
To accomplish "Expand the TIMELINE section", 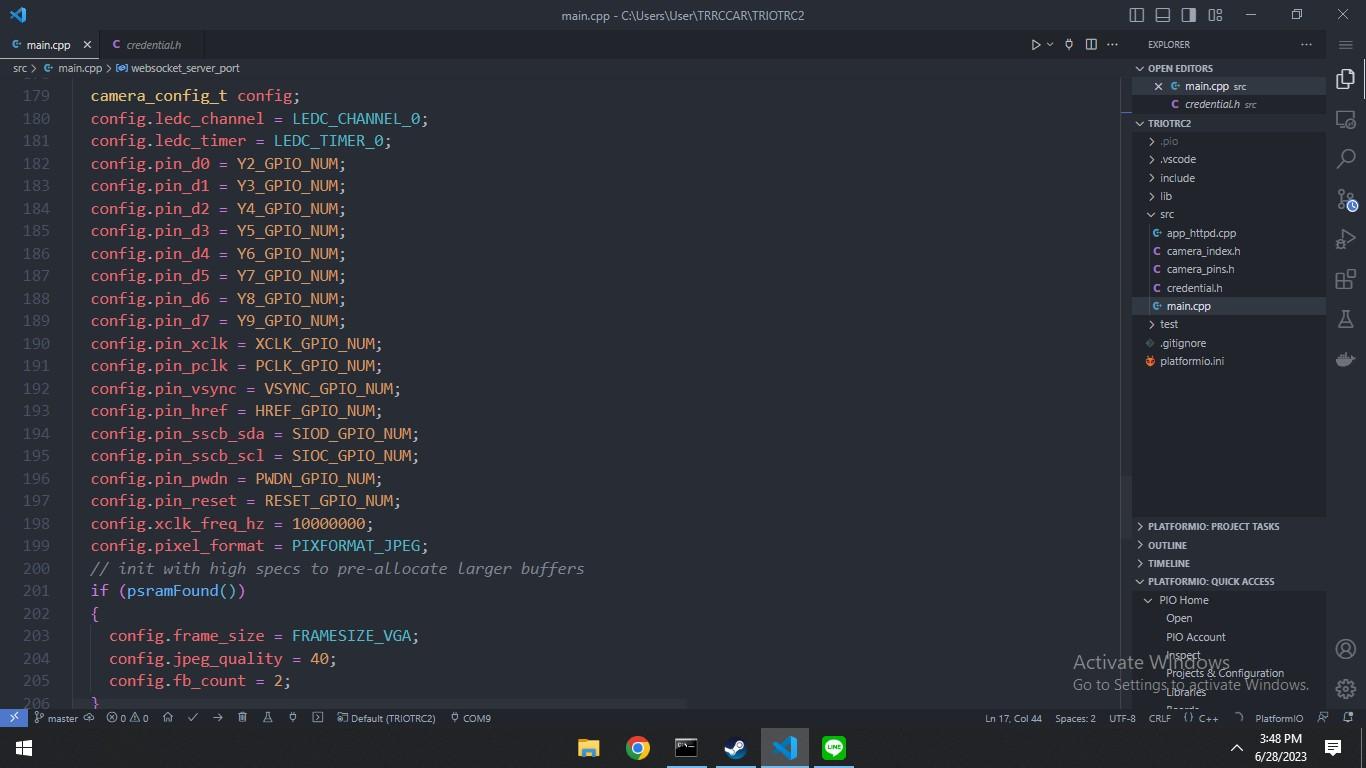I will coord(1229,563).
